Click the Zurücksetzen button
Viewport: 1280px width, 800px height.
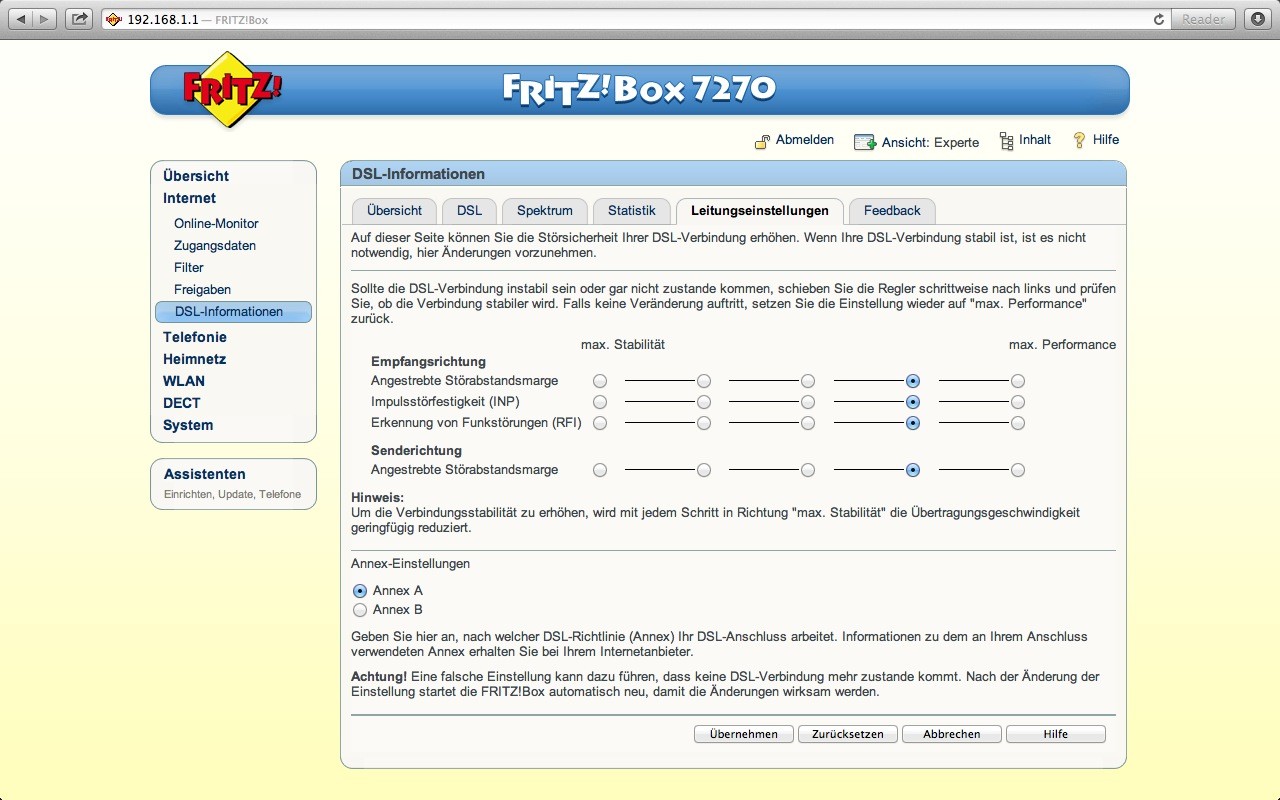click(x=848, y=734)
